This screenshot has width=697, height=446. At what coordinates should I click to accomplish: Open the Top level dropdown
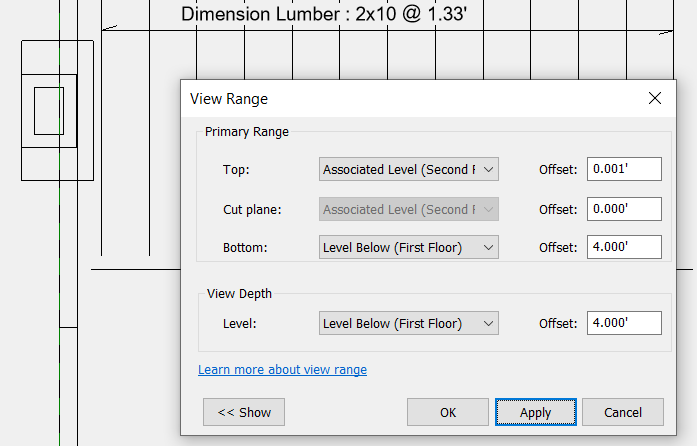click(408, 170)
